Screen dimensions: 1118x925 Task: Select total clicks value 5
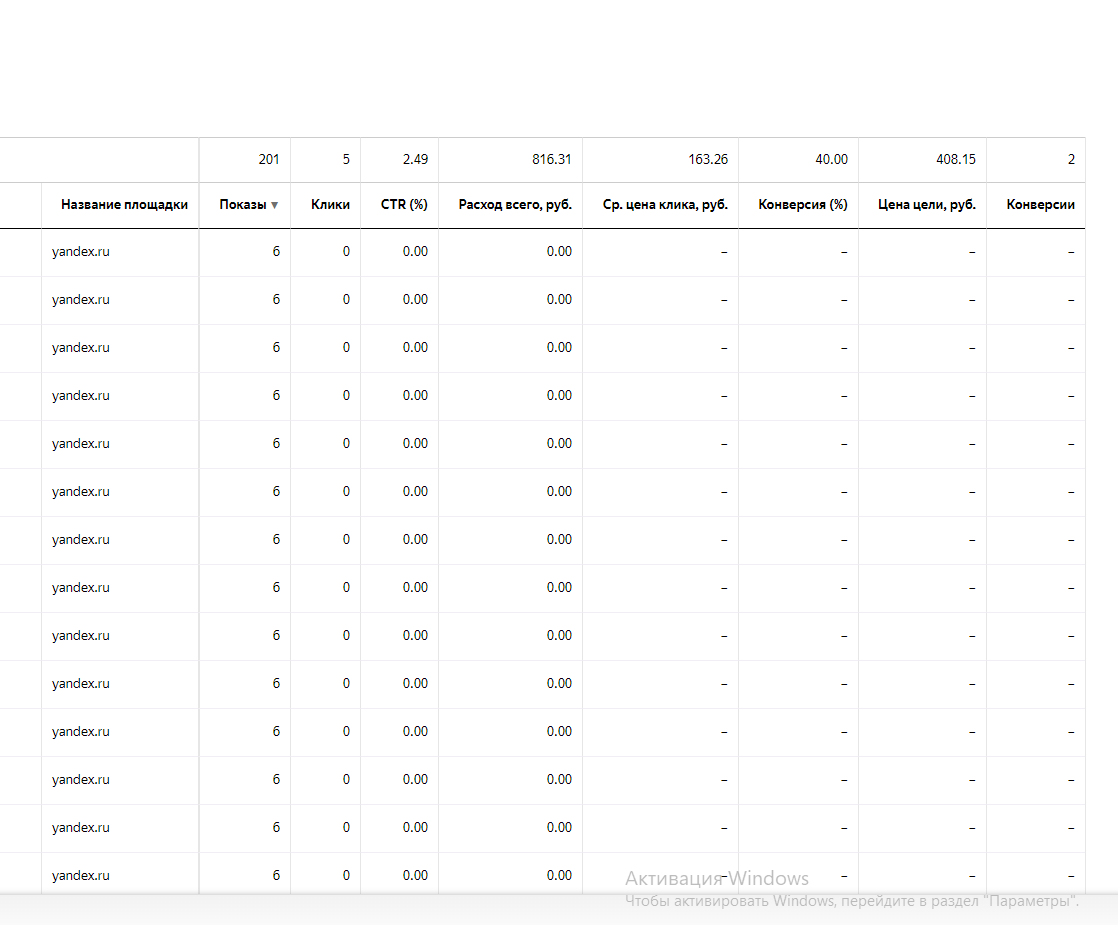tap(347, 160)
